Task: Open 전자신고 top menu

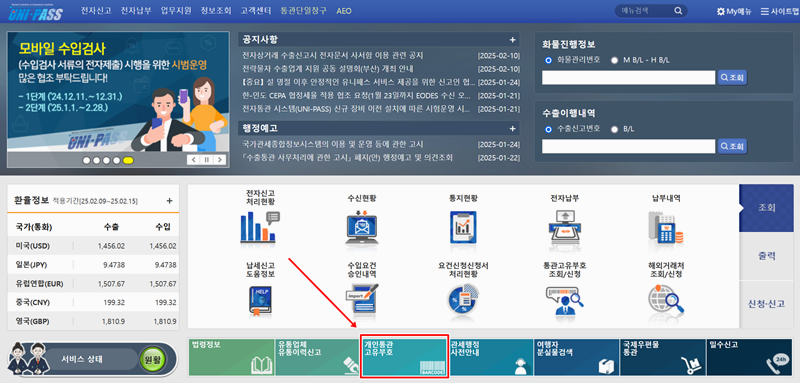Action: coord(96,11)
